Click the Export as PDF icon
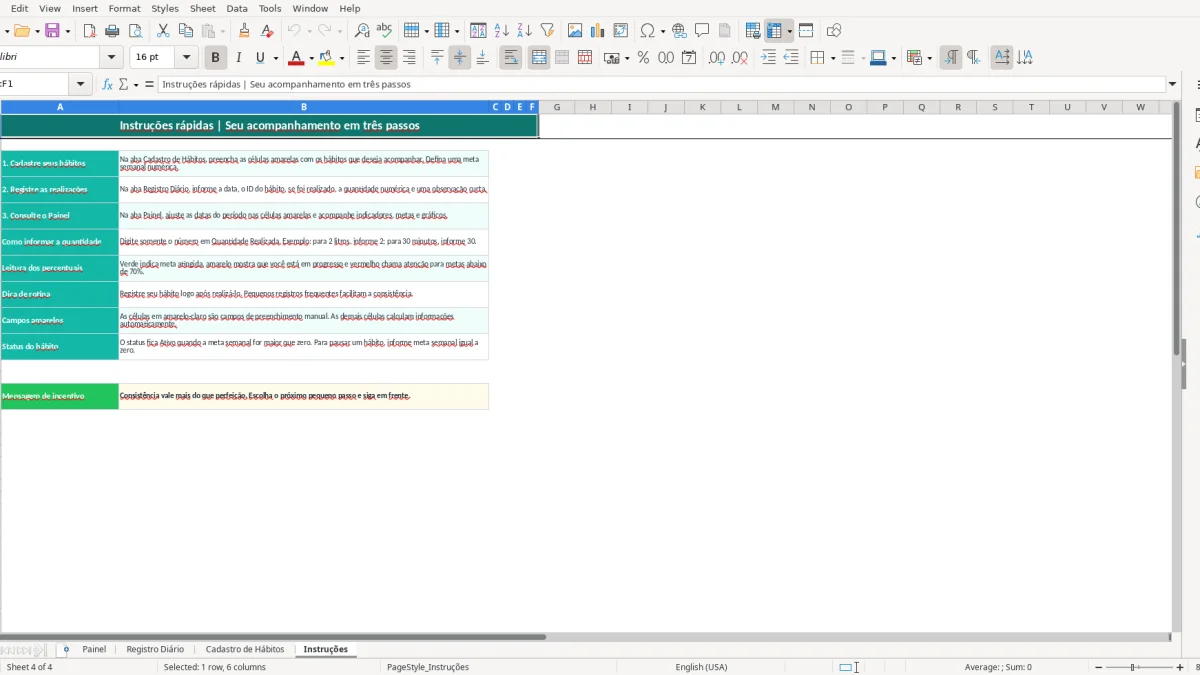This screenshot has height=675, width=1200. pos(89,31)
